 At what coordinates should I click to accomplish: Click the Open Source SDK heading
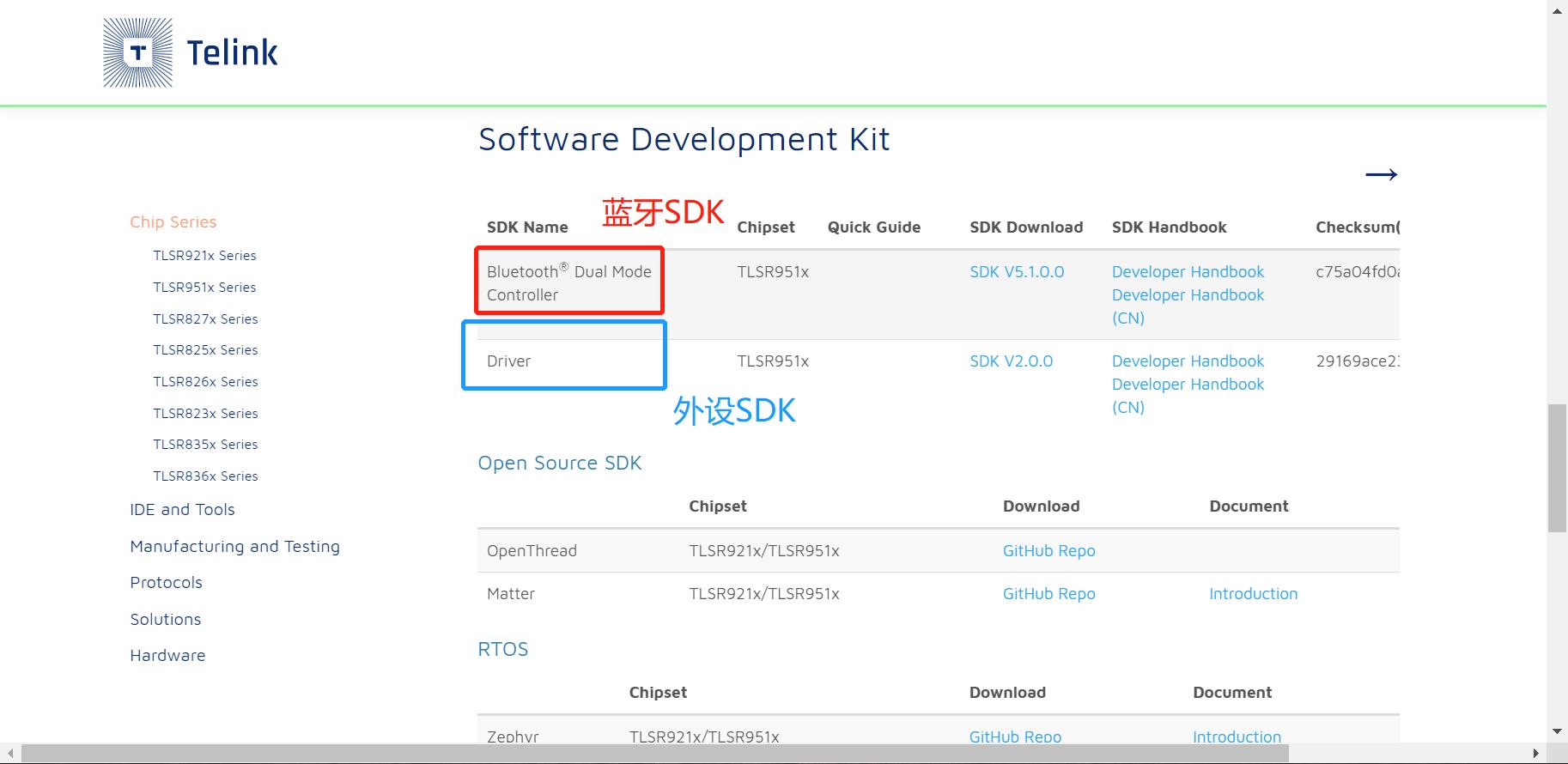pos(560,464)
